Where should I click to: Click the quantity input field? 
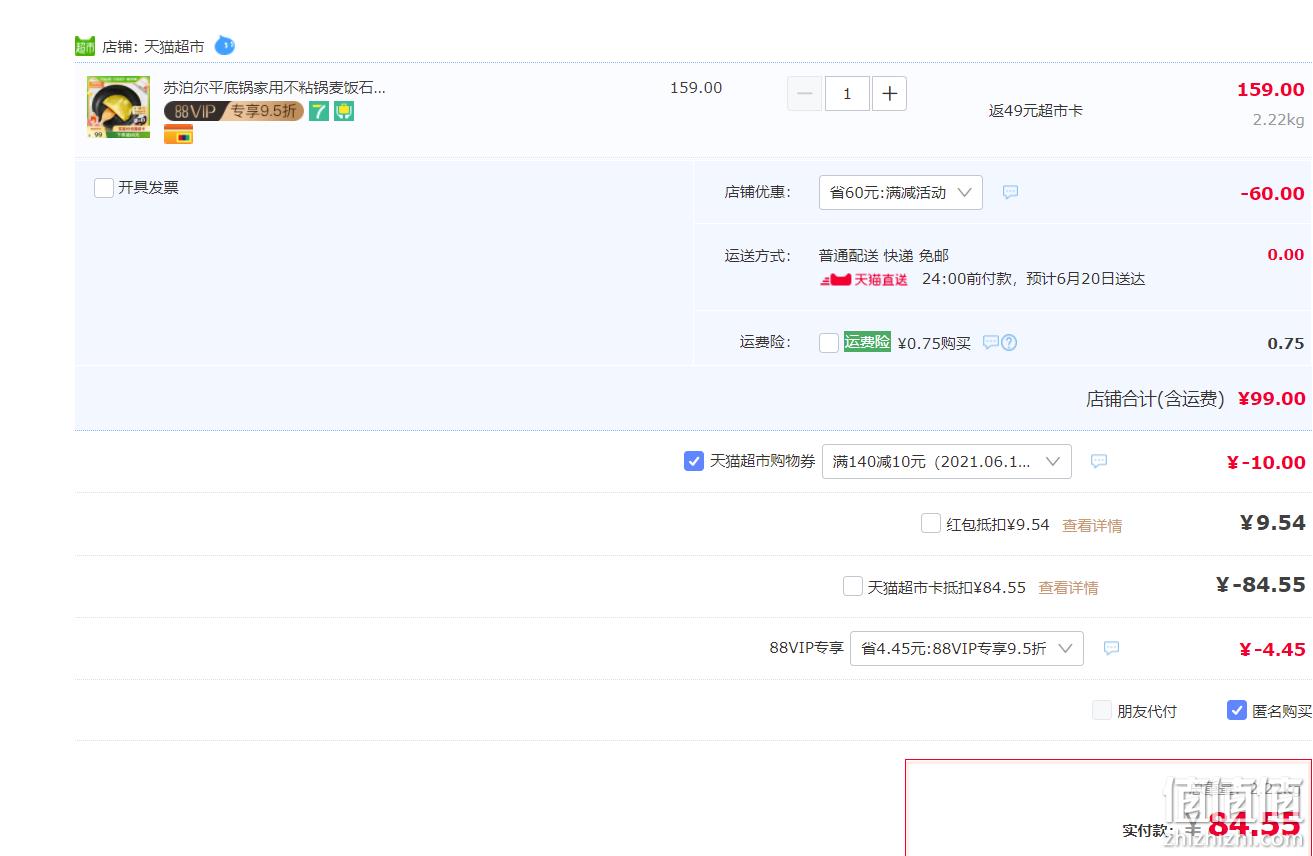[x=847, y=94]
